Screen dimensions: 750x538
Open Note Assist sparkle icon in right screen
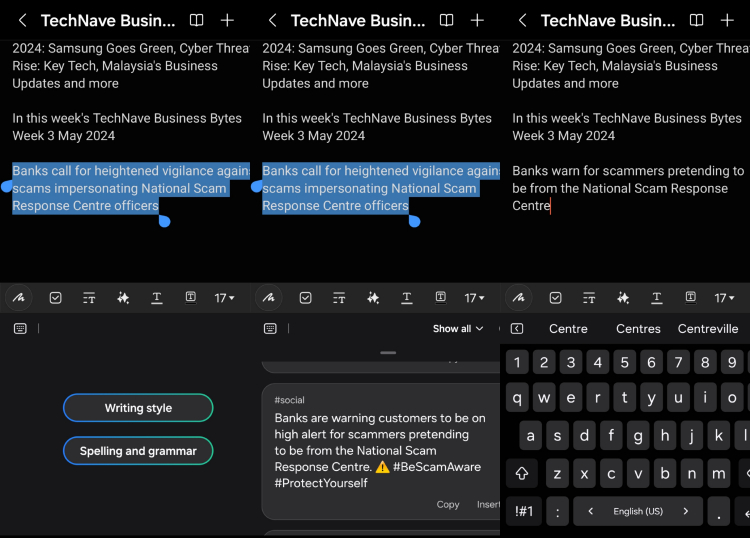[623, 298]
